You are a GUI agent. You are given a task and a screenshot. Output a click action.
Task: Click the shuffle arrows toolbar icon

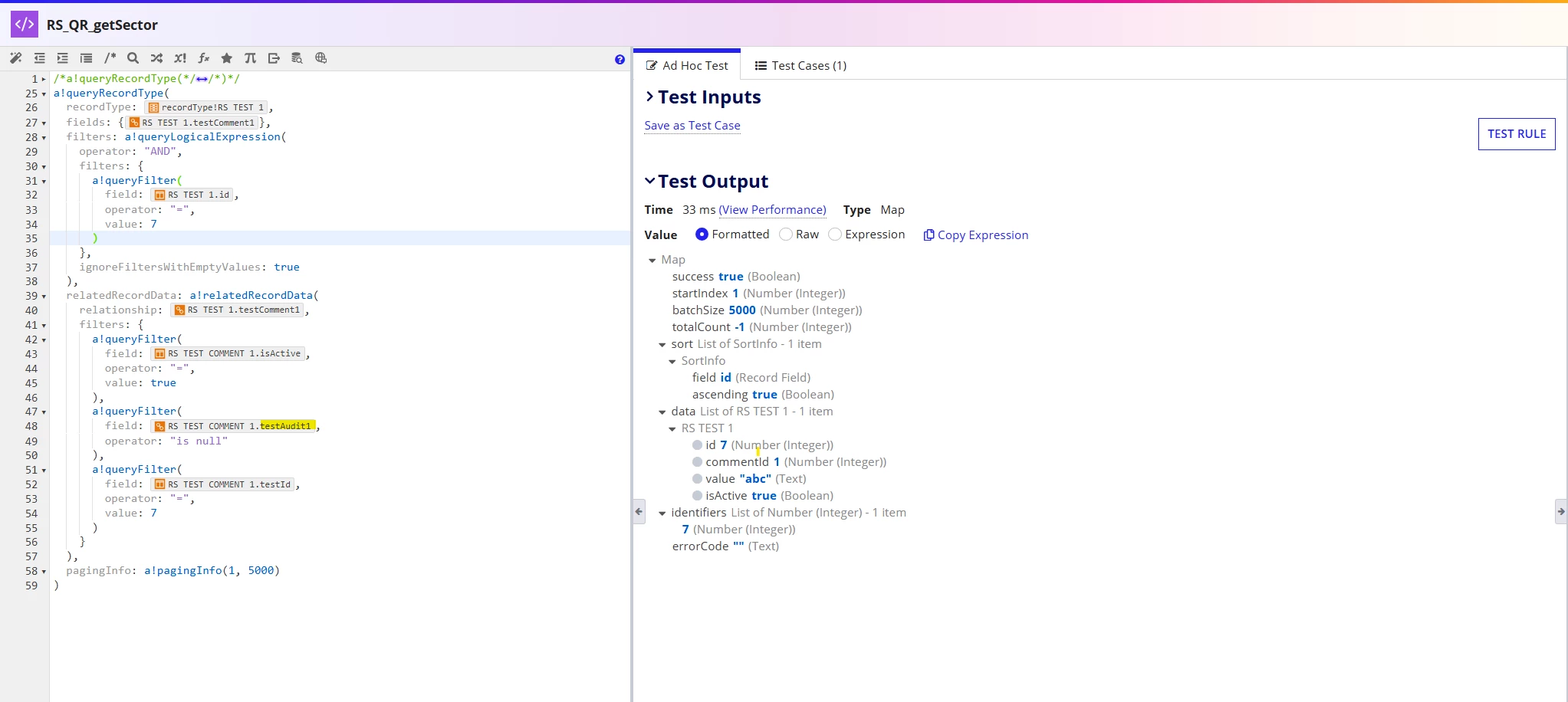click(x=156, y=58)
